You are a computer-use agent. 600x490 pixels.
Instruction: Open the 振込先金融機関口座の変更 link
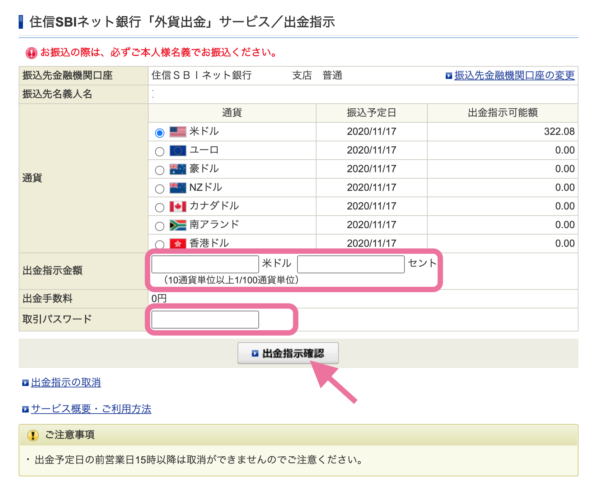pyautogui.click(x=514, y=76)
